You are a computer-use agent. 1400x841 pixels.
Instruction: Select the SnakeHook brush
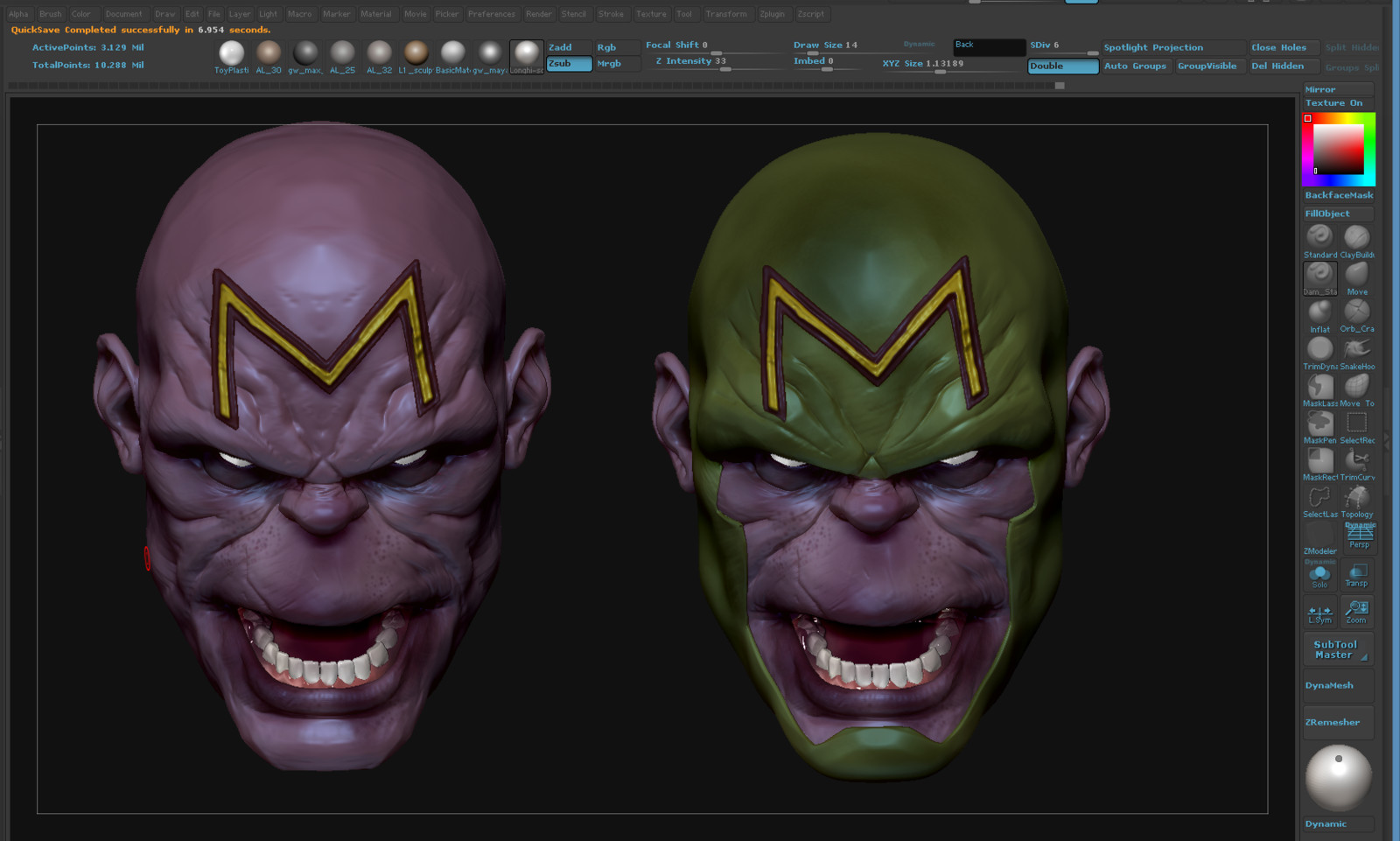point(1357,353)
